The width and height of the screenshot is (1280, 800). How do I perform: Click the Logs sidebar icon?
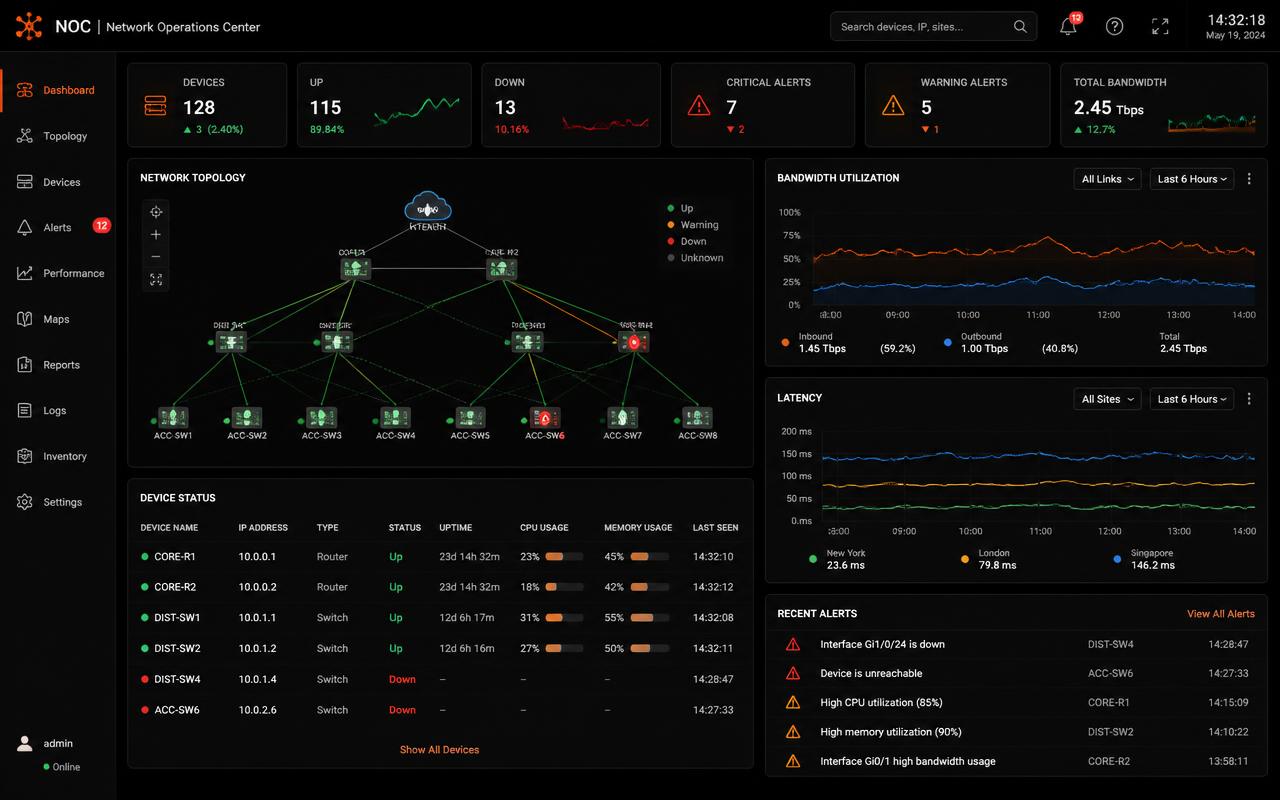point(25,410)
